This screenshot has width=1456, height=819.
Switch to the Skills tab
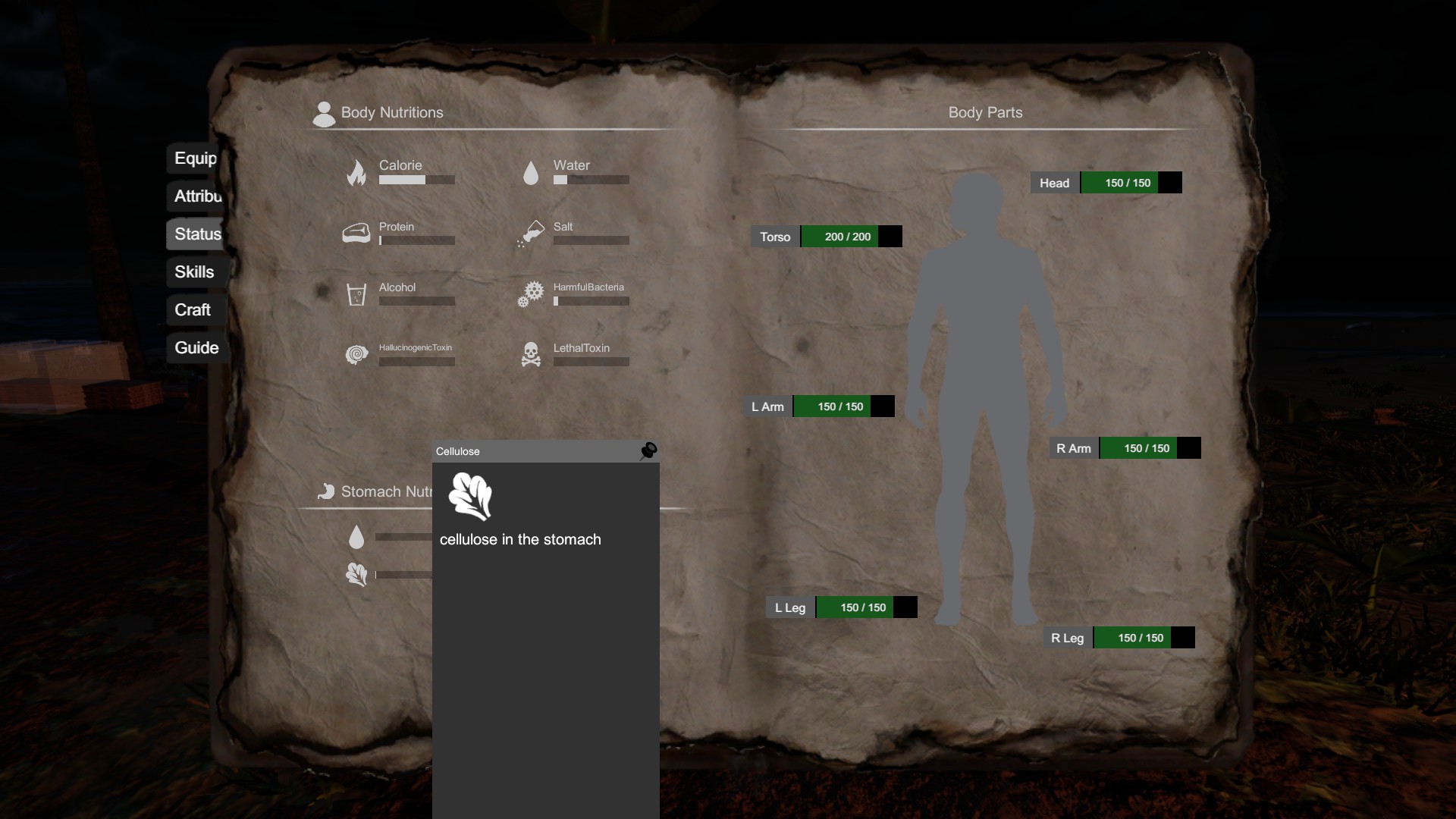194,272
